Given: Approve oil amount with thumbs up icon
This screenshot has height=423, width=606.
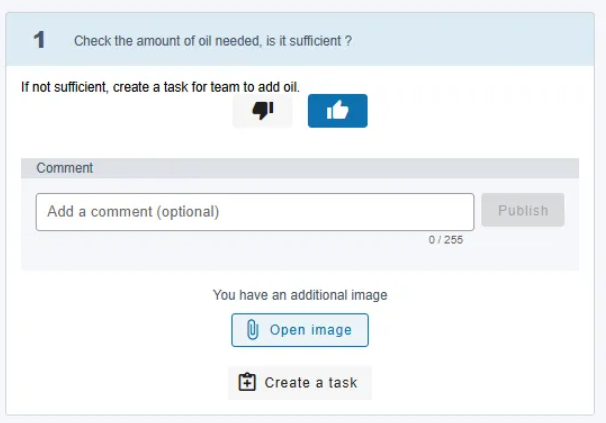Looking at the screenshot, I should point(337,110).
